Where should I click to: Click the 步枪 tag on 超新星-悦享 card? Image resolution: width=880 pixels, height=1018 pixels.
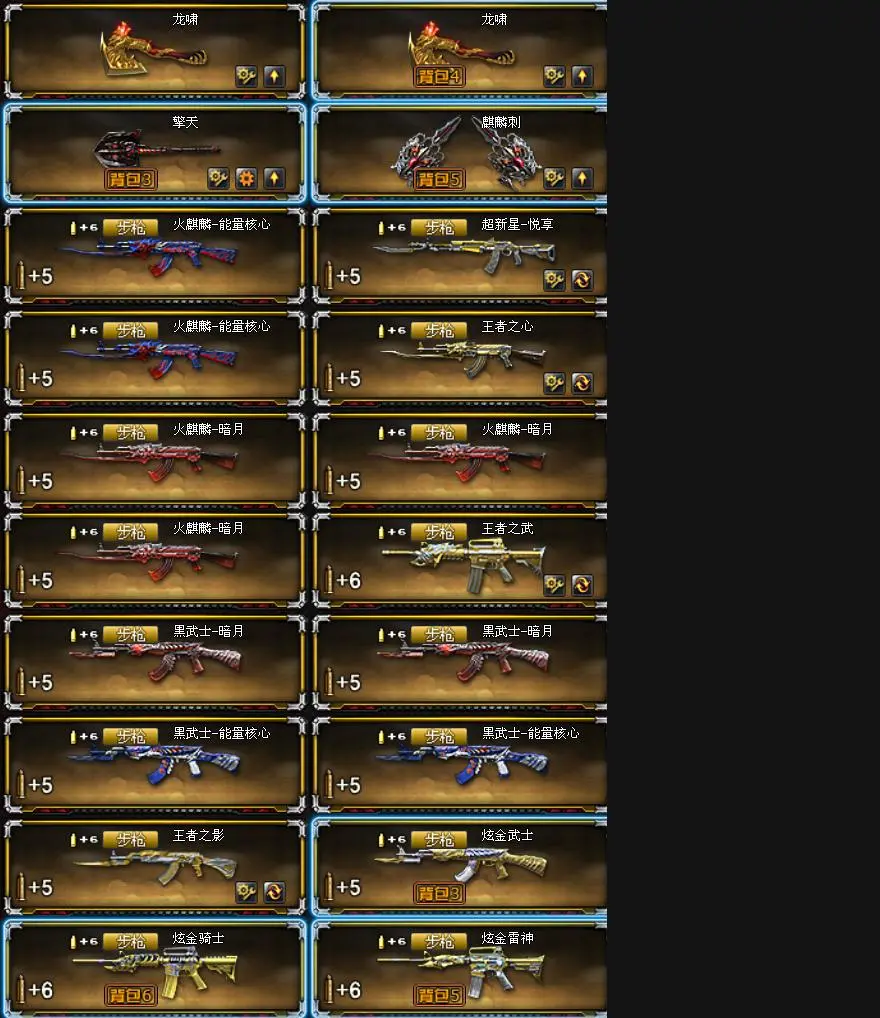[439, 228]
